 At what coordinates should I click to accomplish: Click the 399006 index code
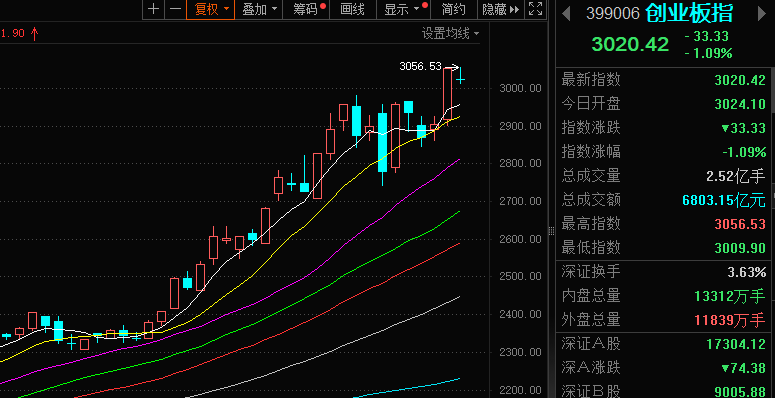613,14
